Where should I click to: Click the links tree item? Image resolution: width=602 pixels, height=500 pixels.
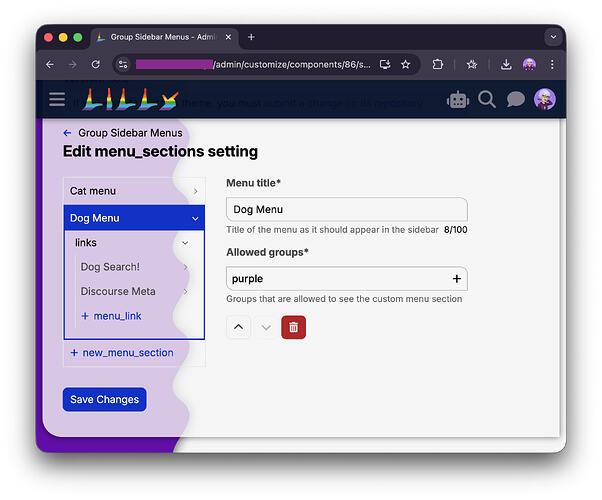(x=86, y=243)
